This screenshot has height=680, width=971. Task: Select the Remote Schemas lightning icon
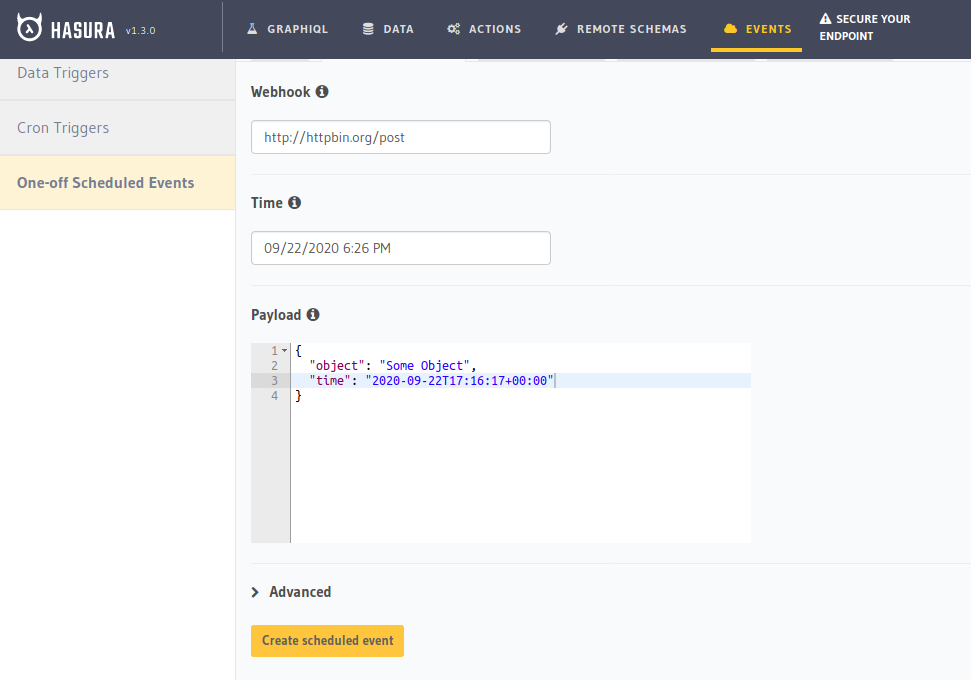pyautogui.click(x=562, y=28)
